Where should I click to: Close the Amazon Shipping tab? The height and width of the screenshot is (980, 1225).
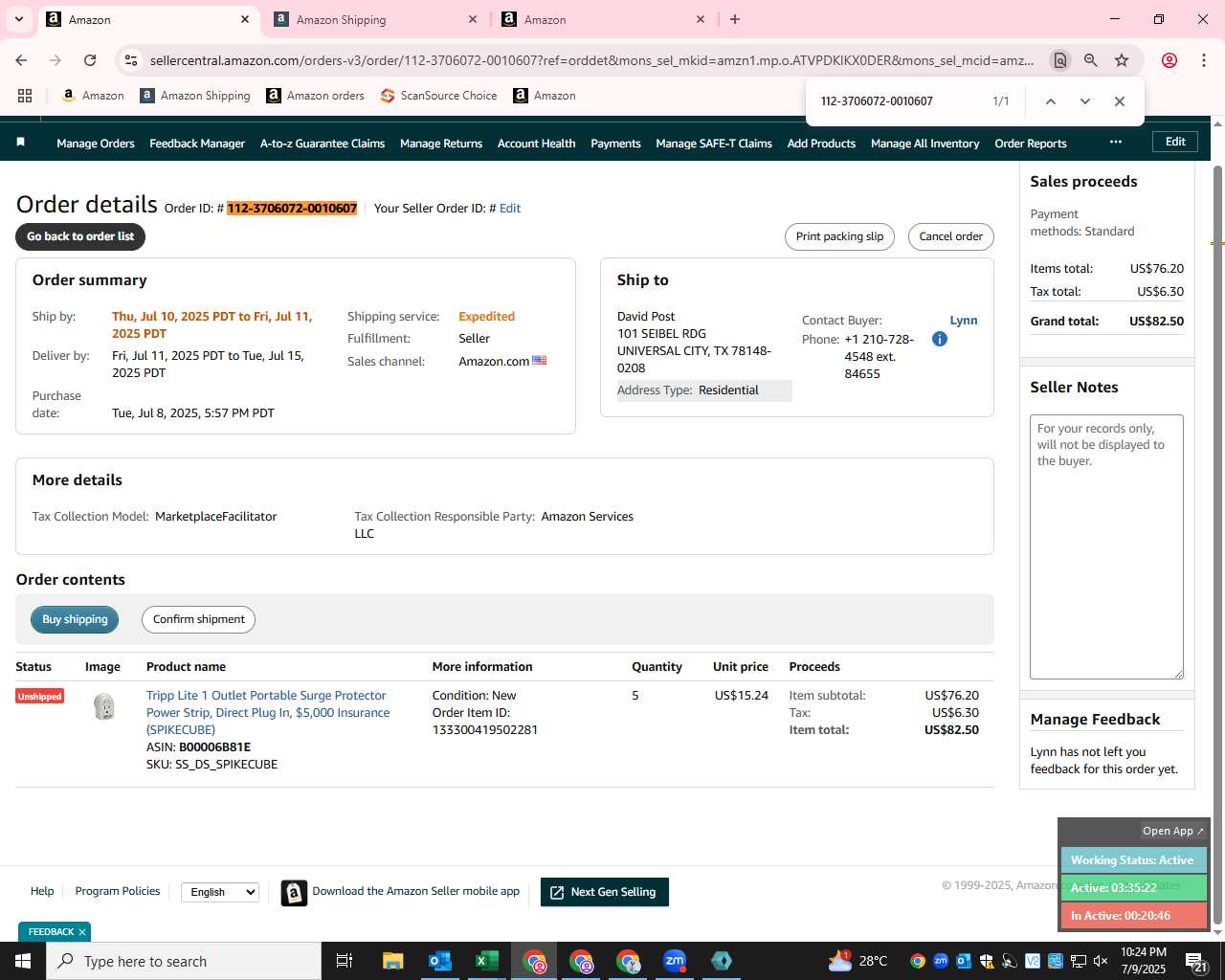point(473,19)
